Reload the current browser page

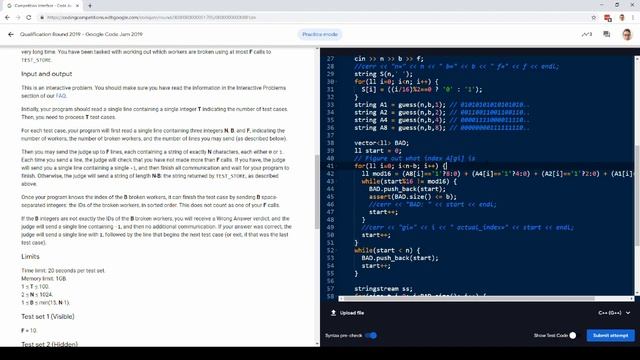29,18
